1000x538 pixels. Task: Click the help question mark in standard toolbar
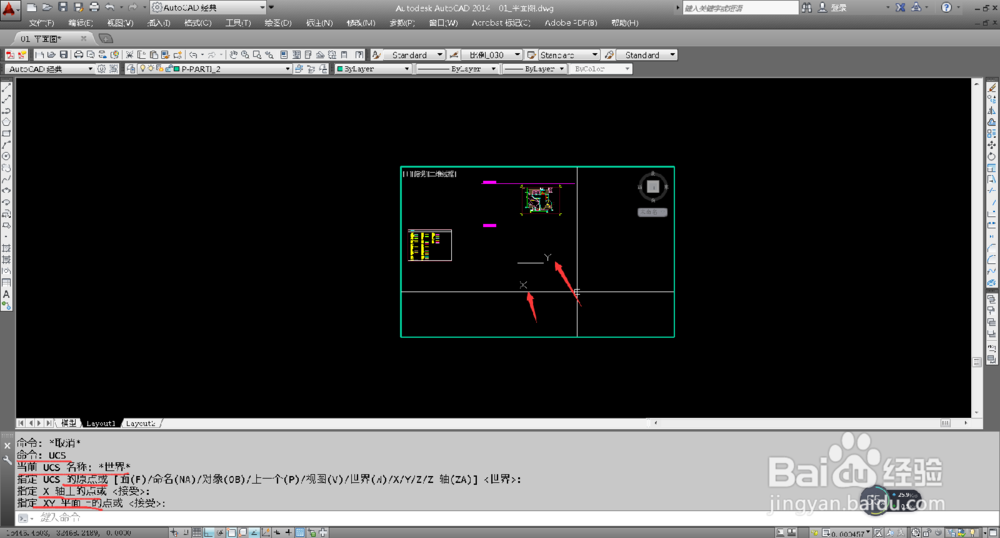360,55
